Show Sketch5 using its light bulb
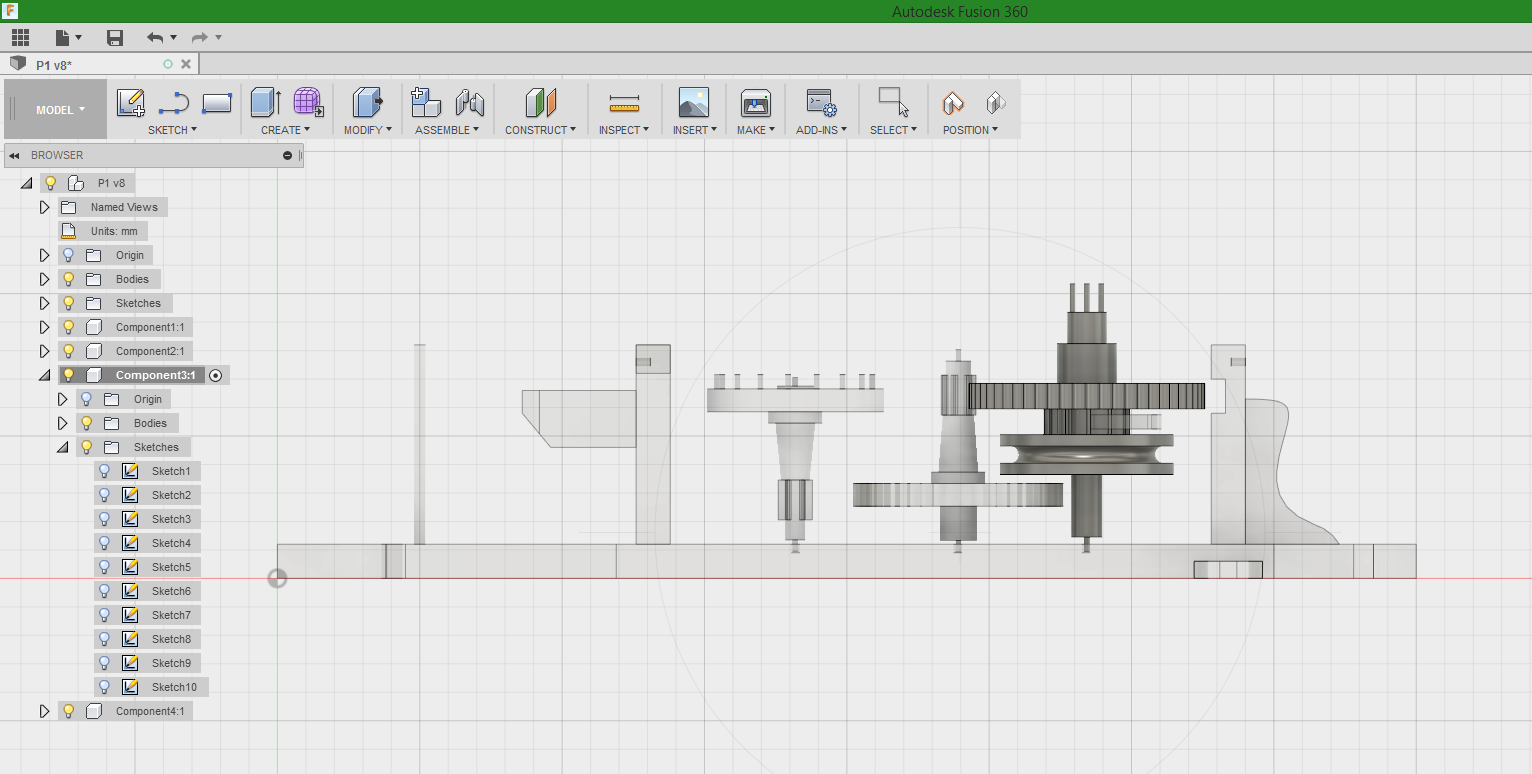This screenshot has width=1532, height=774. pyautogui.click(x=104, y=567)
